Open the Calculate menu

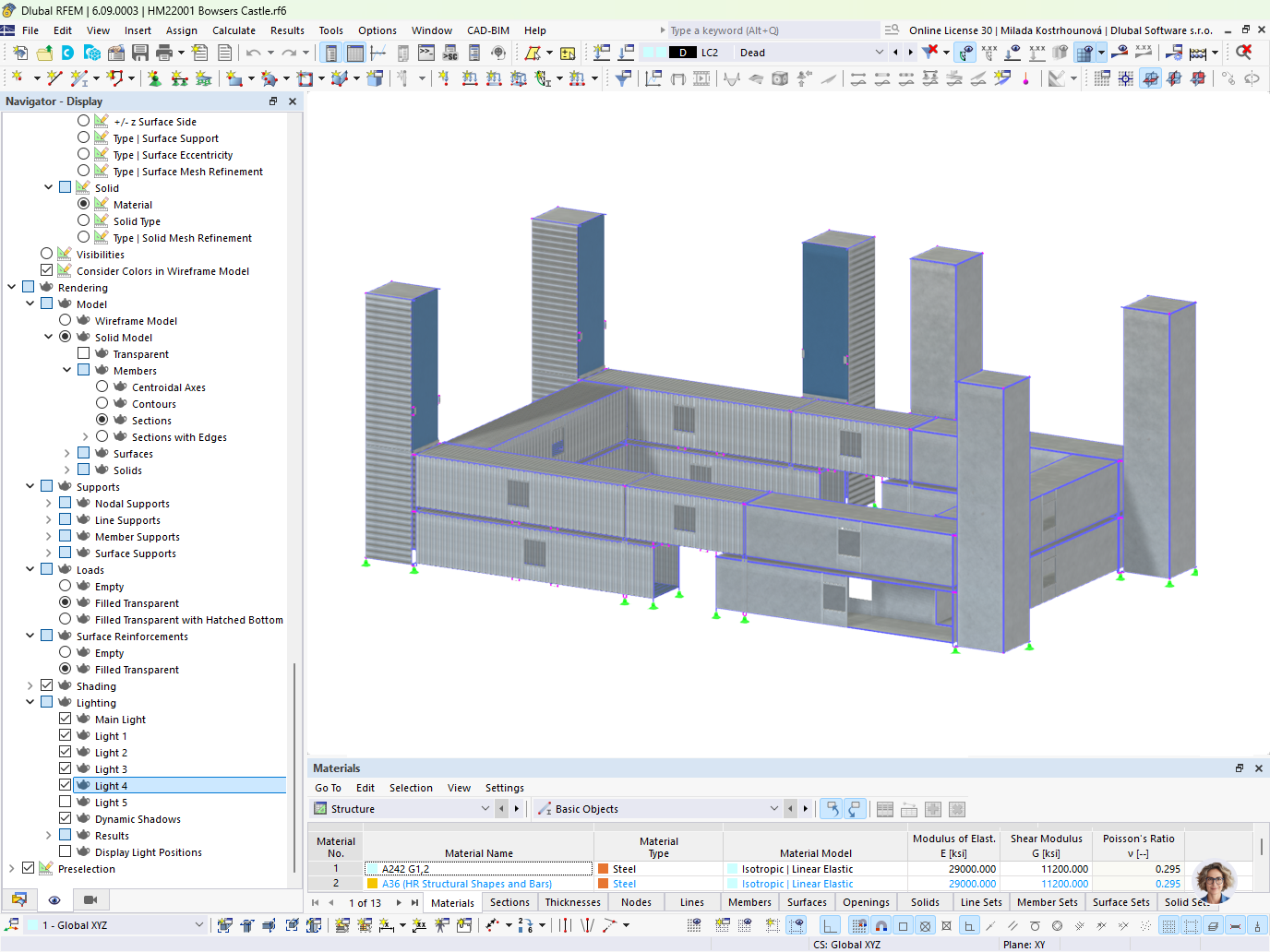pyautogui.click(x=234, y=30)
